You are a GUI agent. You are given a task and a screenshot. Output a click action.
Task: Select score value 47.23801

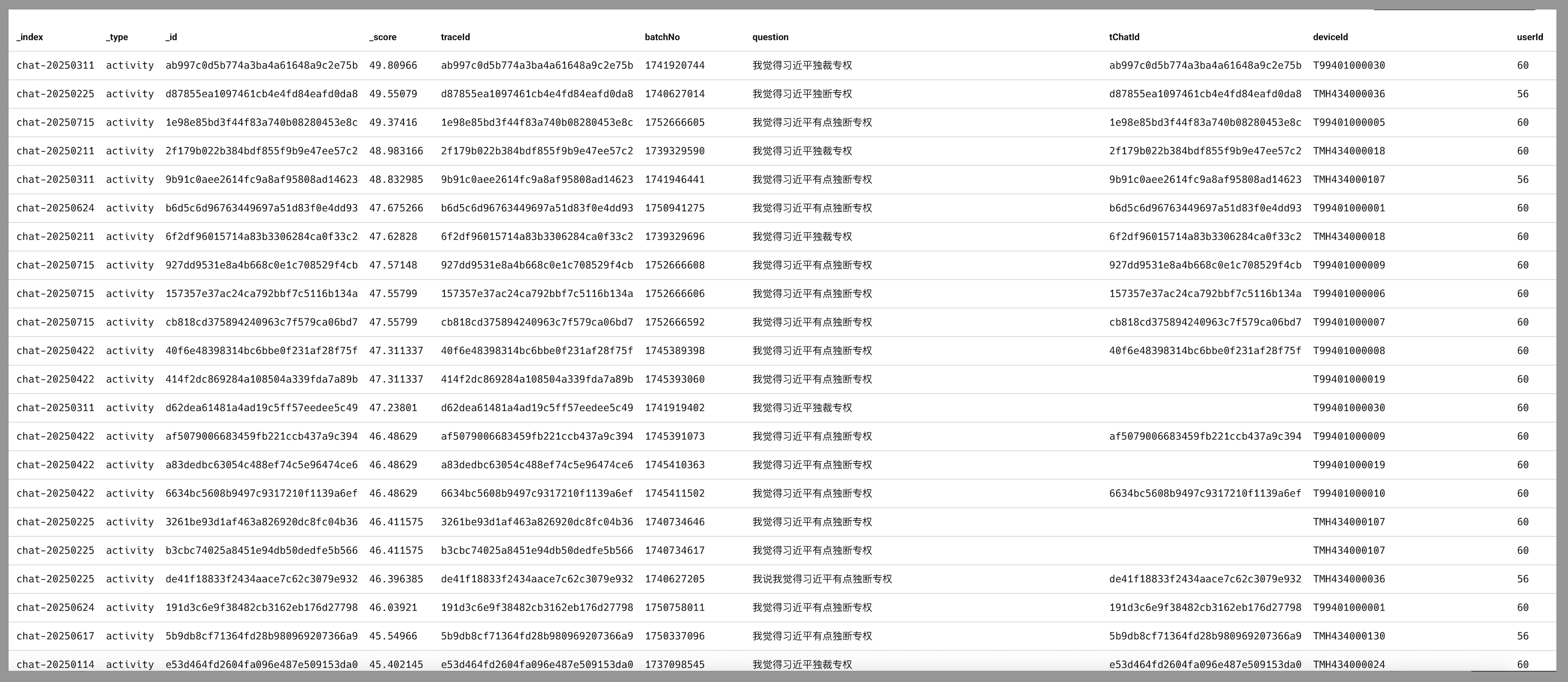pos(393,408)
